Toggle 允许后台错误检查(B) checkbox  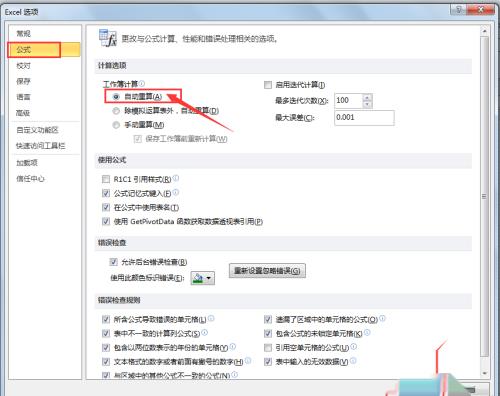tap(113, 262)
